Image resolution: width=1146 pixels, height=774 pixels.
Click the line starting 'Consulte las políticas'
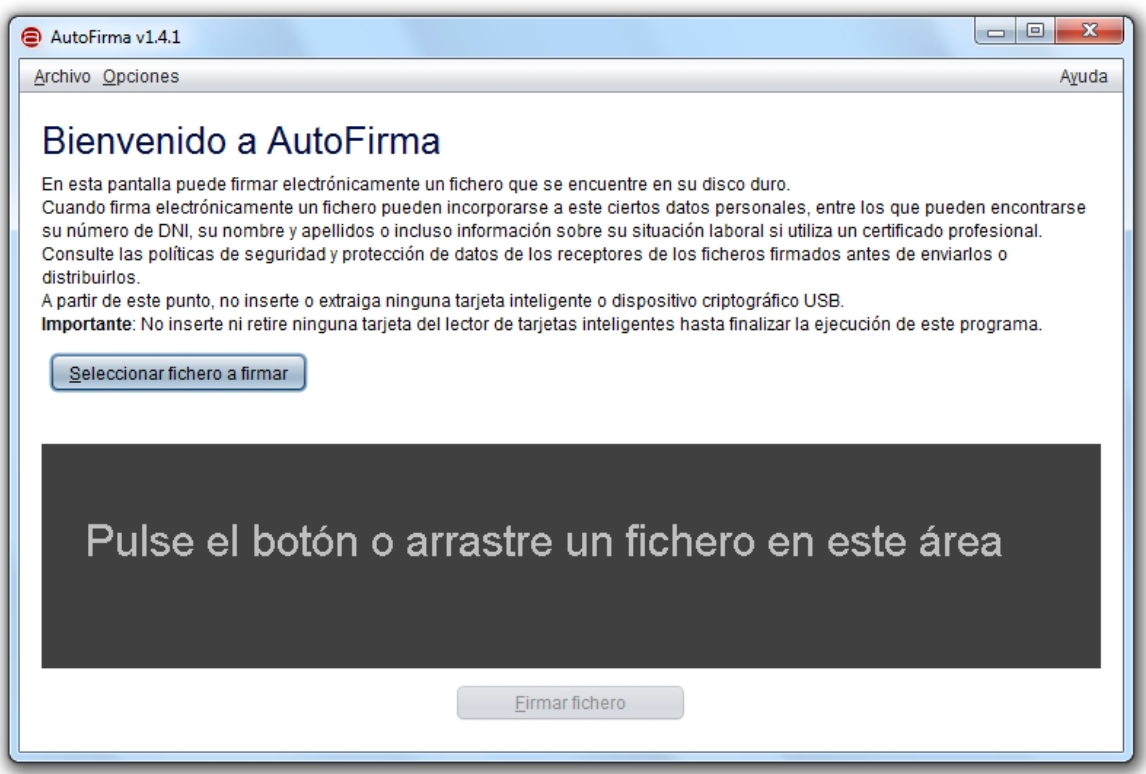(x=523, y=254)
